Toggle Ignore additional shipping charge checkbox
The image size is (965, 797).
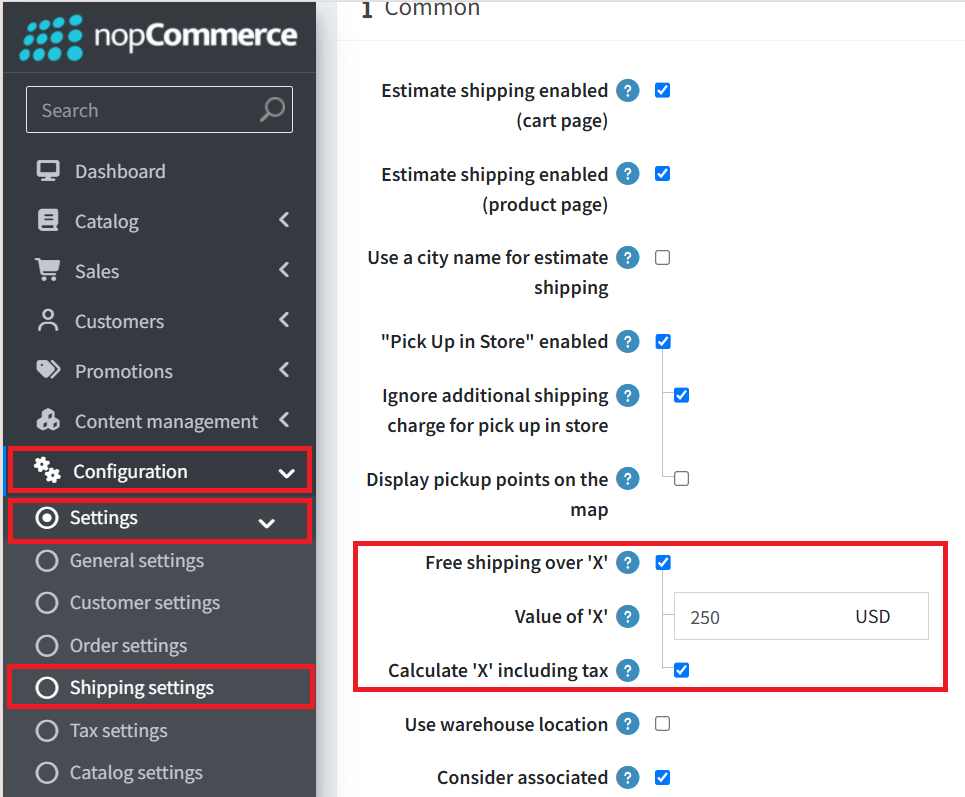(x=681, y=395)
